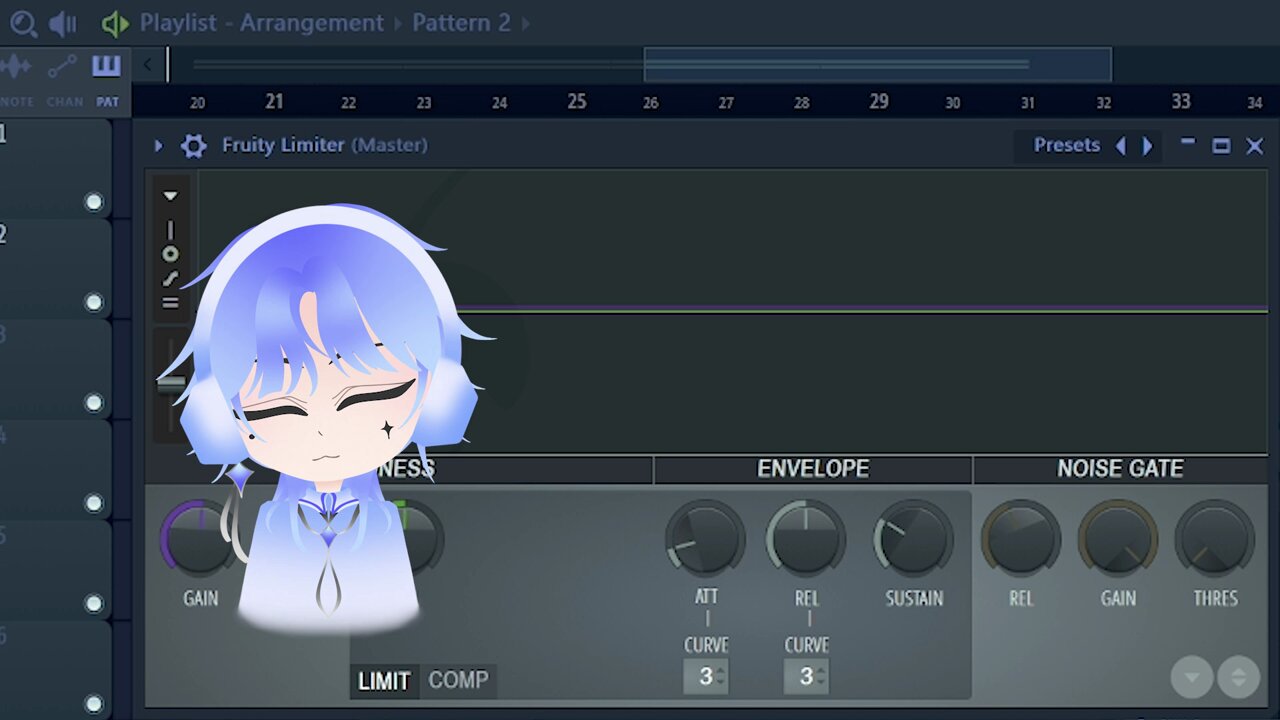Click round up-down arrows button in Noise Gate corner
1280x720 pixels.
coord(1238,677)
